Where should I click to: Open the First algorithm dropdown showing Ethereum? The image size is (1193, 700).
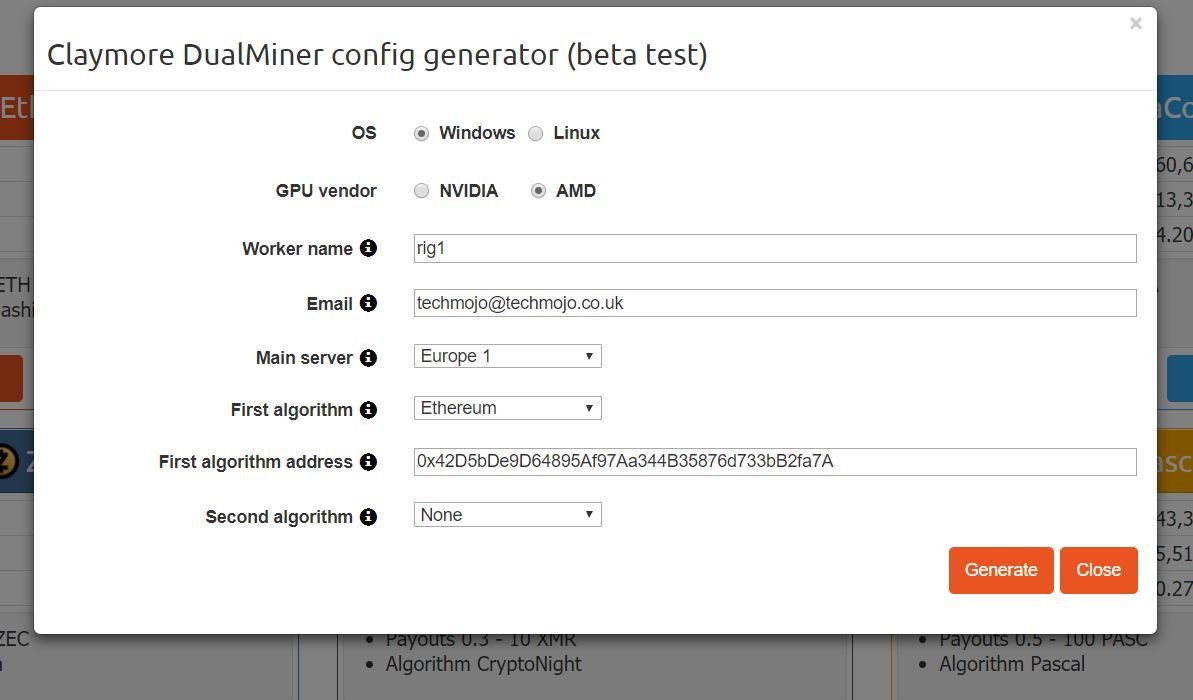tap(507, 408)
